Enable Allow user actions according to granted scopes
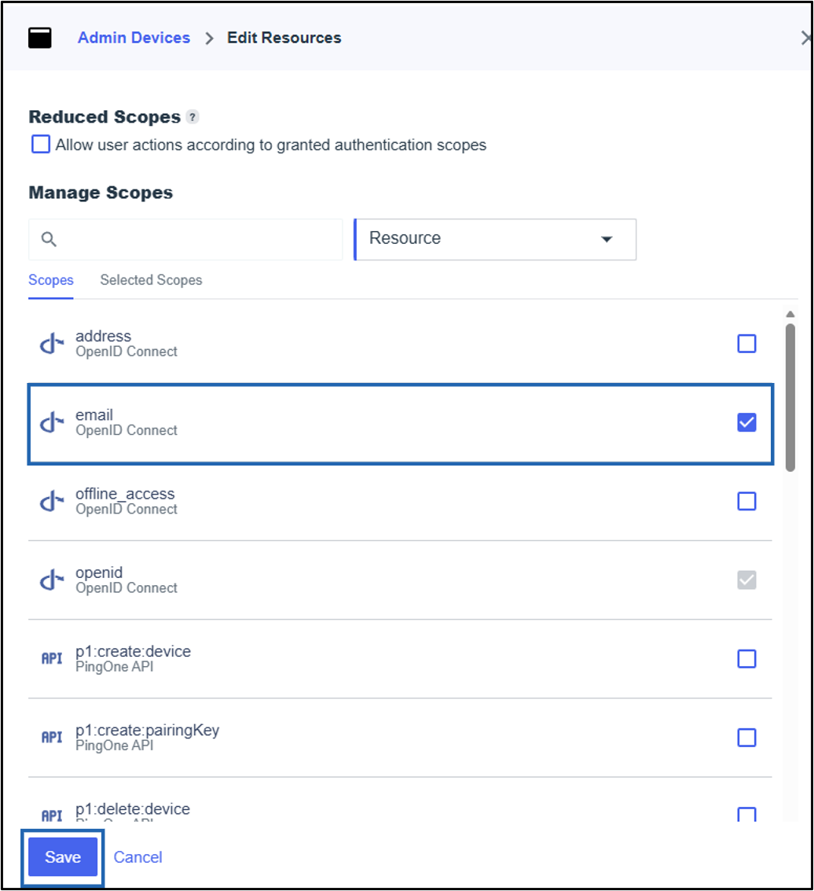Viewport: 814px width, 891px height. click(x=40, y=144)
